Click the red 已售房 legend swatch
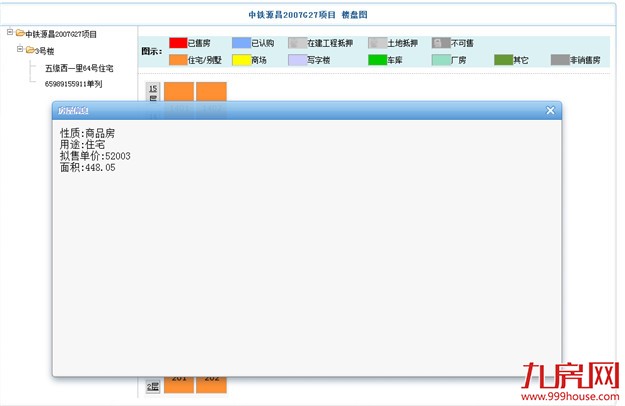This screenshot has width=625, height=406. 178,43
